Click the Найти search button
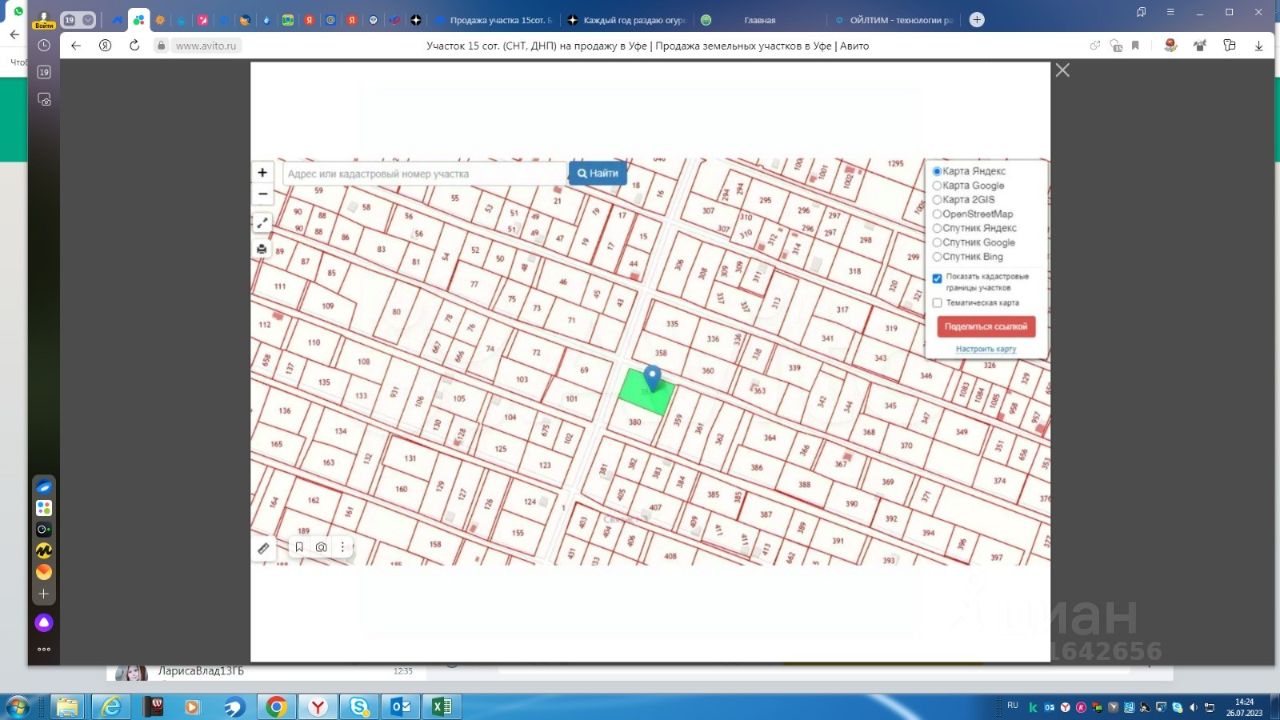 click(598, 173)
